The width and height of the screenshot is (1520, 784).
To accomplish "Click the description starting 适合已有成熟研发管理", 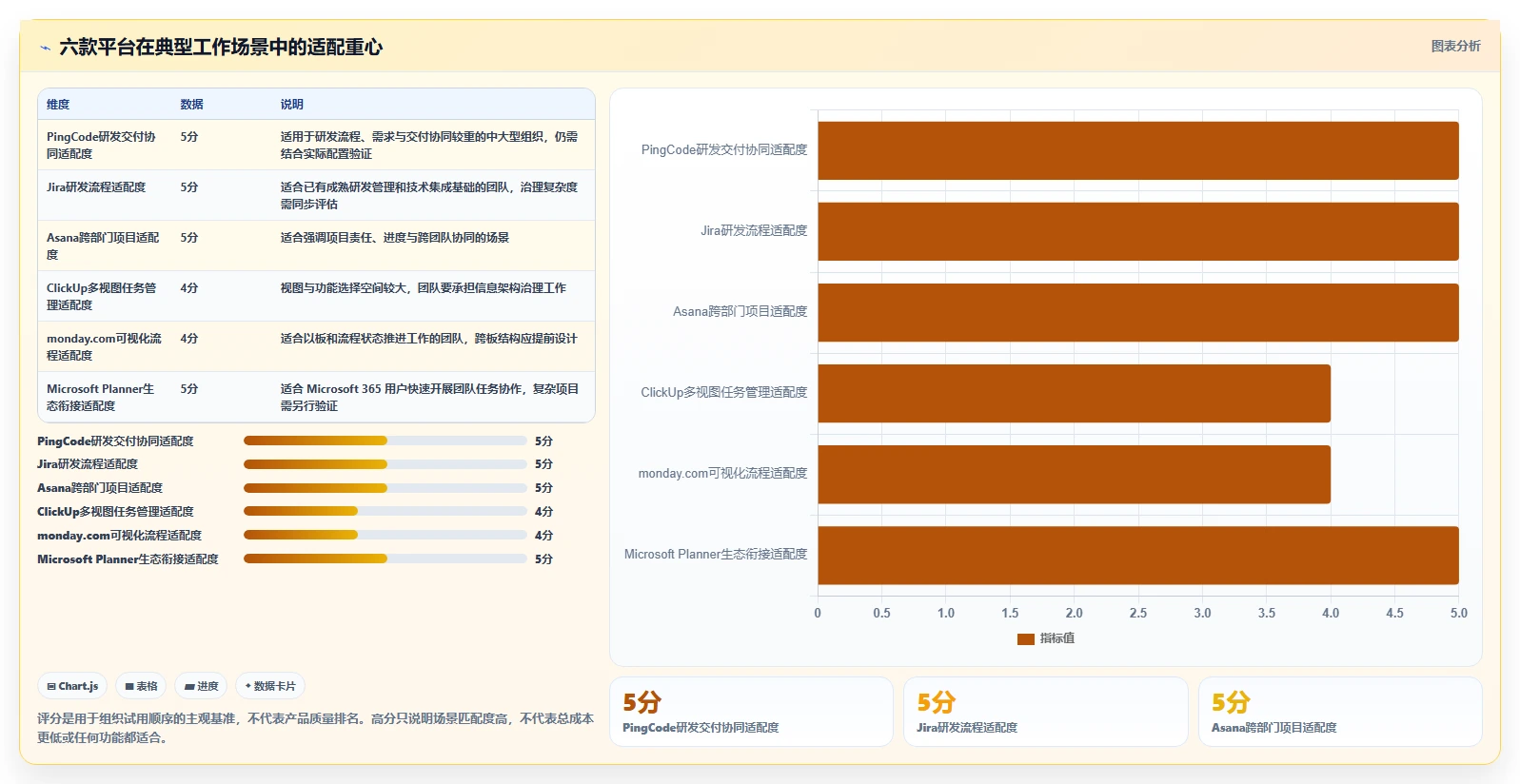I will pyautogui.click(x=429, y=195).
